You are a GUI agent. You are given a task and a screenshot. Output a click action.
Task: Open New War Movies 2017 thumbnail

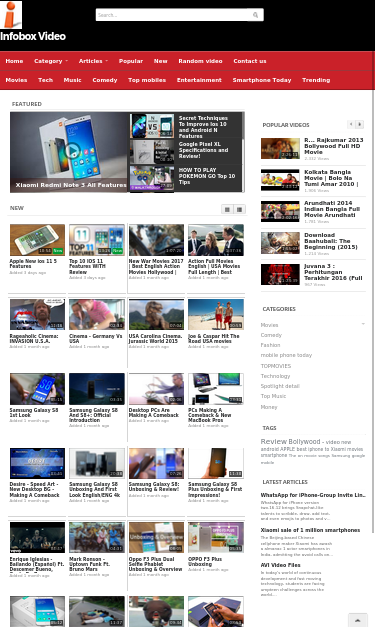click(156, 240)
